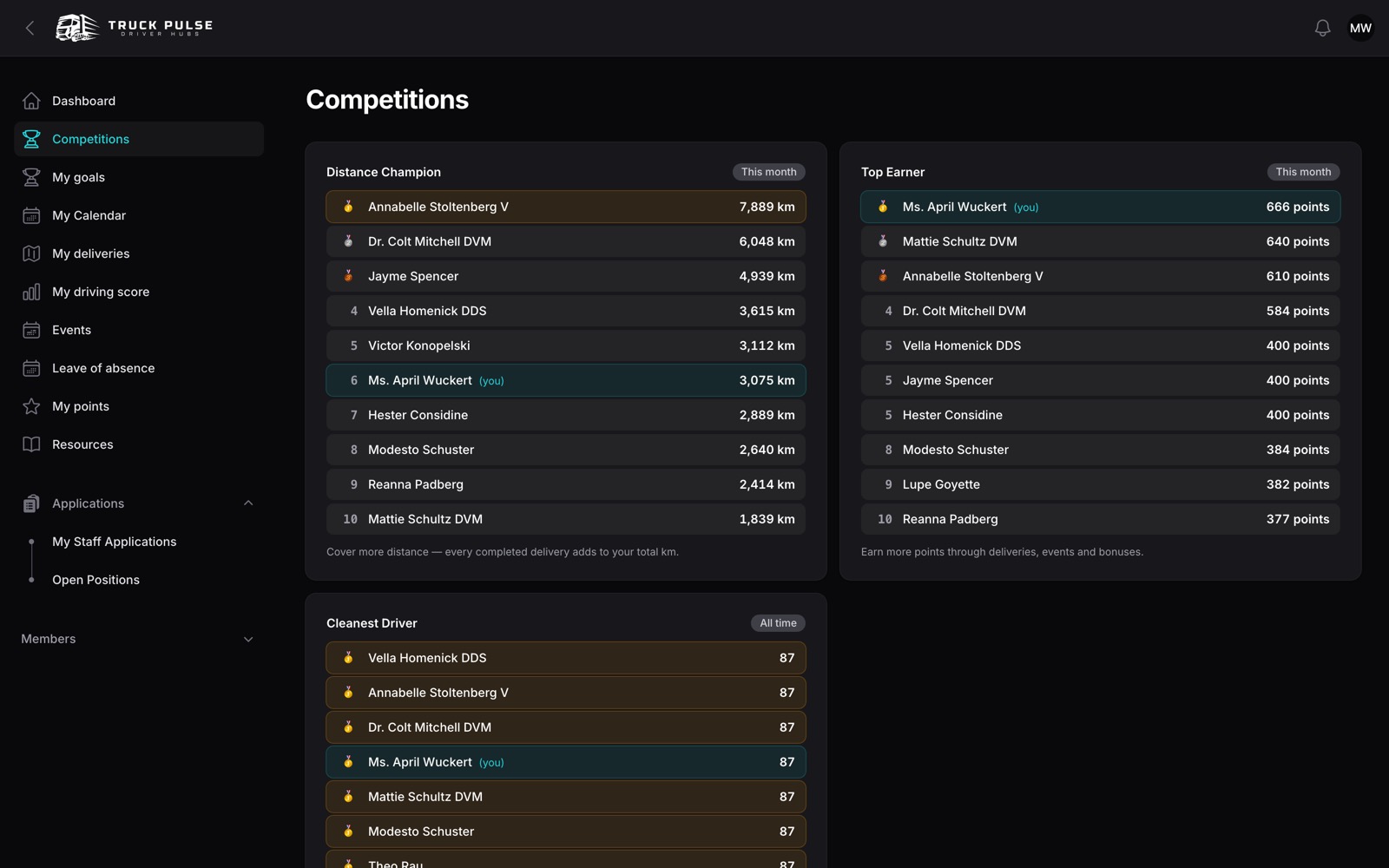Select Reanna Padberg 377 points row

pyautogui.click(x=1101, y=519)
